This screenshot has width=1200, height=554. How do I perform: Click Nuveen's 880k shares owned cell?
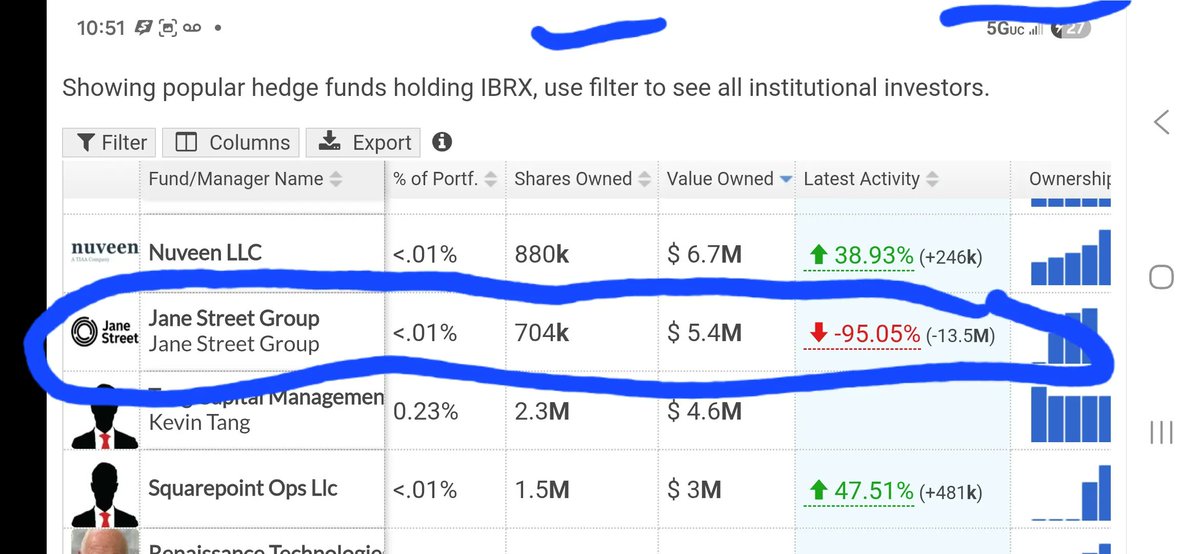[x=541, y=255]
